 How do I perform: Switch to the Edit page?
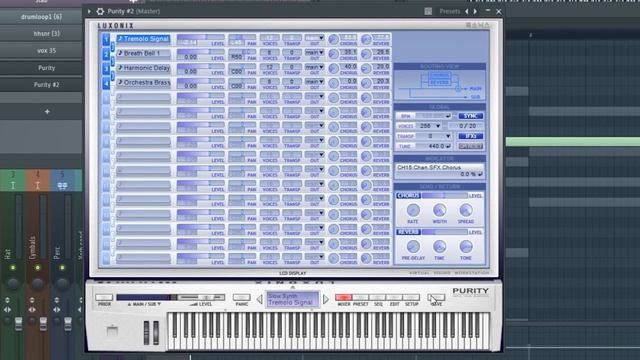coord(394,298)
